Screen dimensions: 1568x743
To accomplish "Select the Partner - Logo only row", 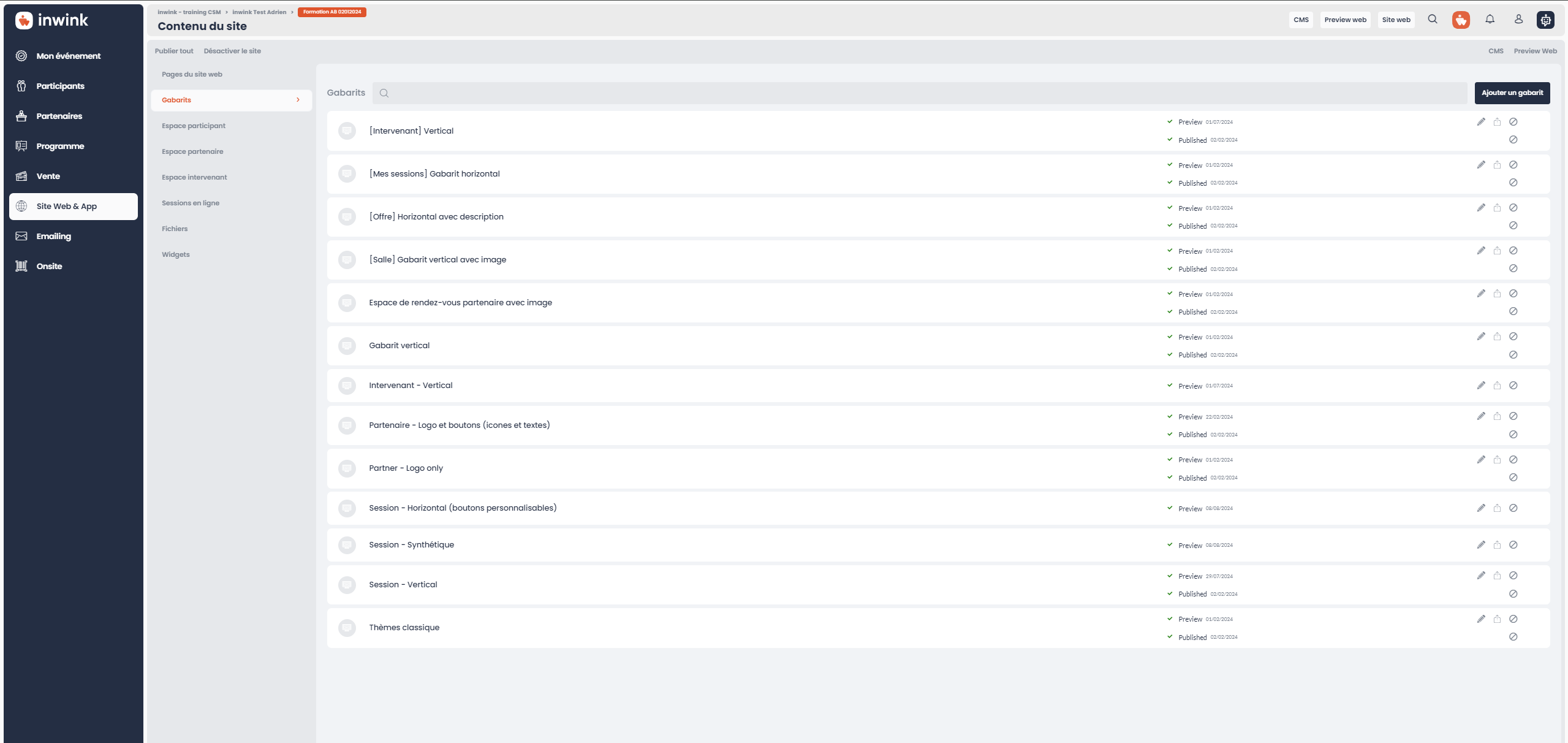I will click(938, 468).
